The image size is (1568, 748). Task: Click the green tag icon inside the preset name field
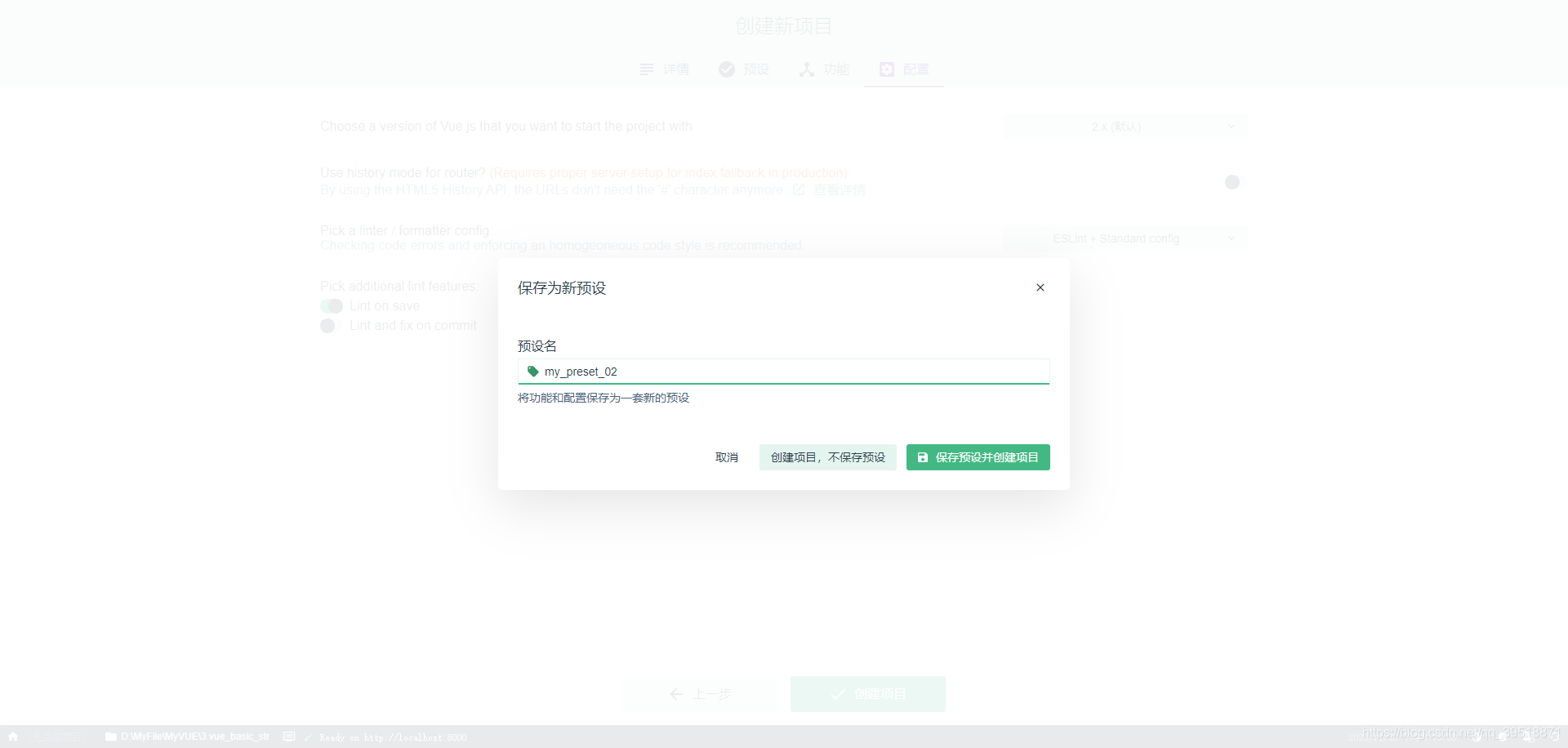click(x=532, y=372)
